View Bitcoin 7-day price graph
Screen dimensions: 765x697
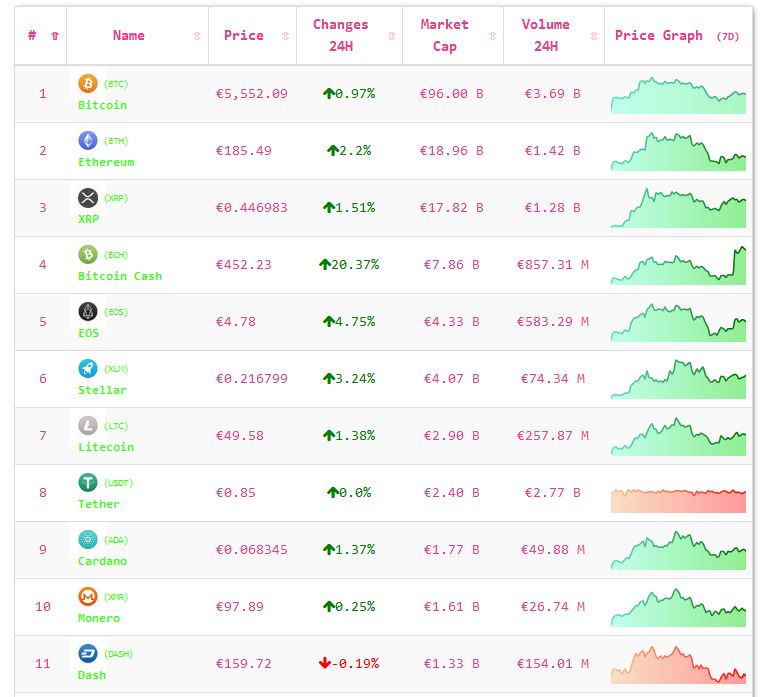click(x=678, y=95)
